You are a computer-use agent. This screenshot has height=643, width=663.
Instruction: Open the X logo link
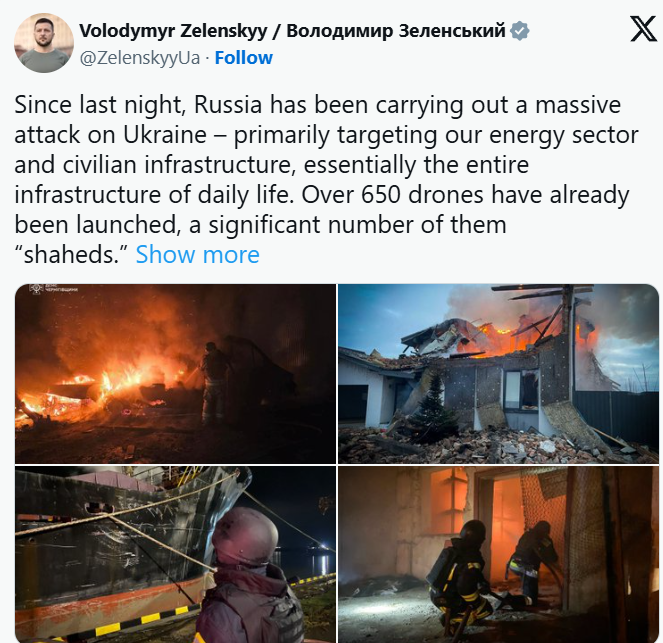[x=643, y=29]
